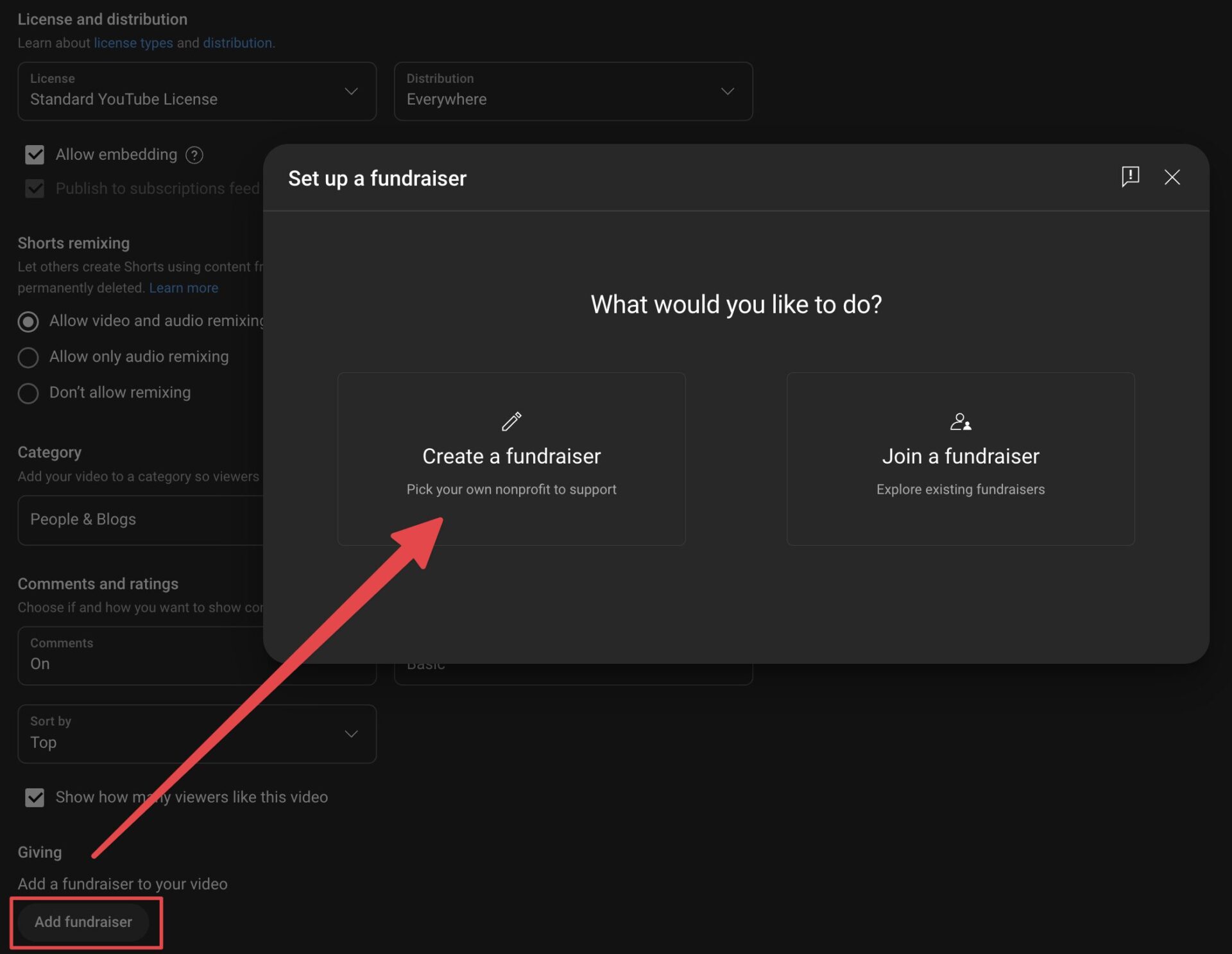
Task: Click Learn more under Shorts remixing
Action: [x=184, y=288]
